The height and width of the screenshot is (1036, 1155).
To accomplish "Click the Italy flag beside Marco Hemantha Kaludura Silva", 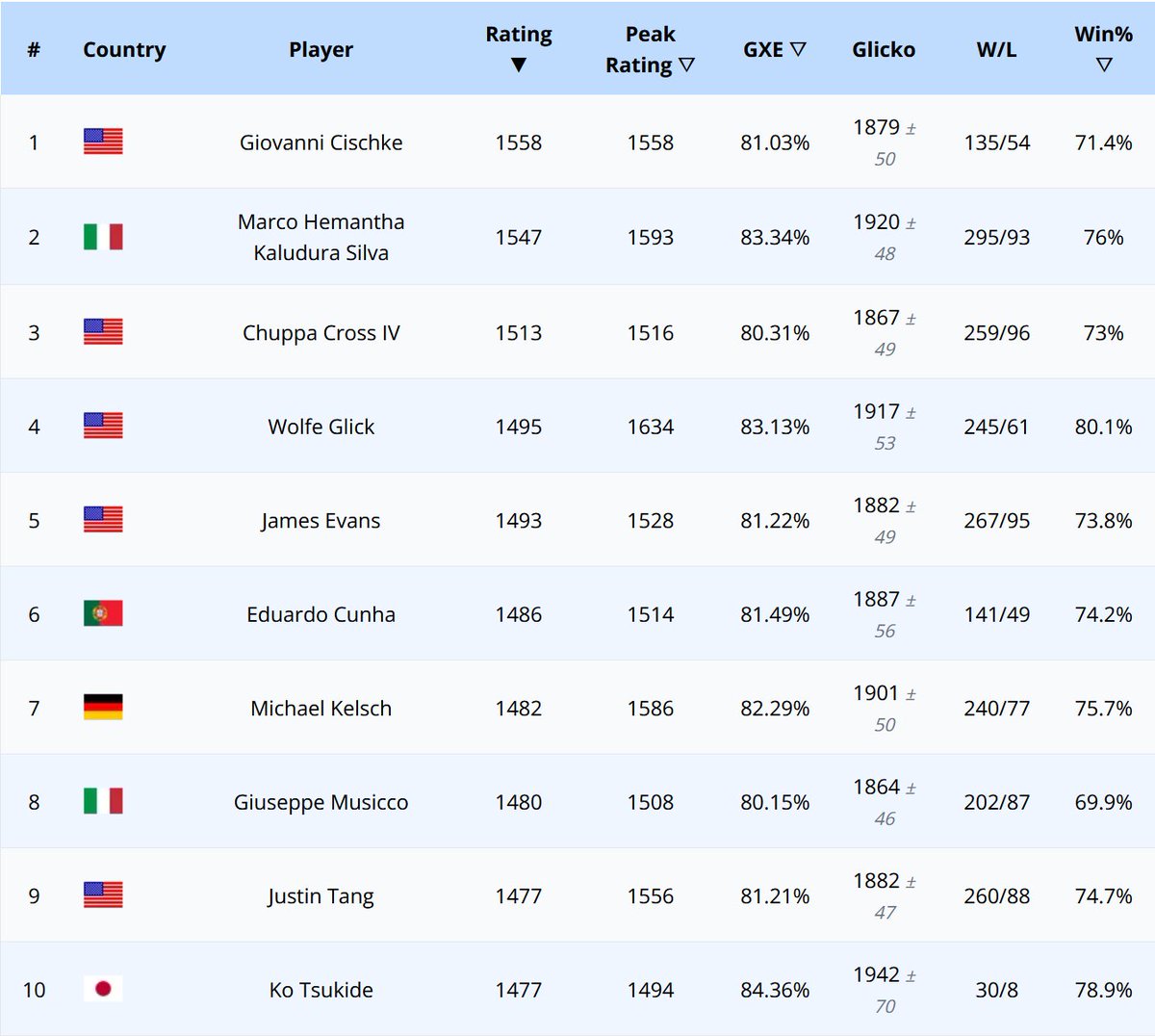I will point(103,237).
